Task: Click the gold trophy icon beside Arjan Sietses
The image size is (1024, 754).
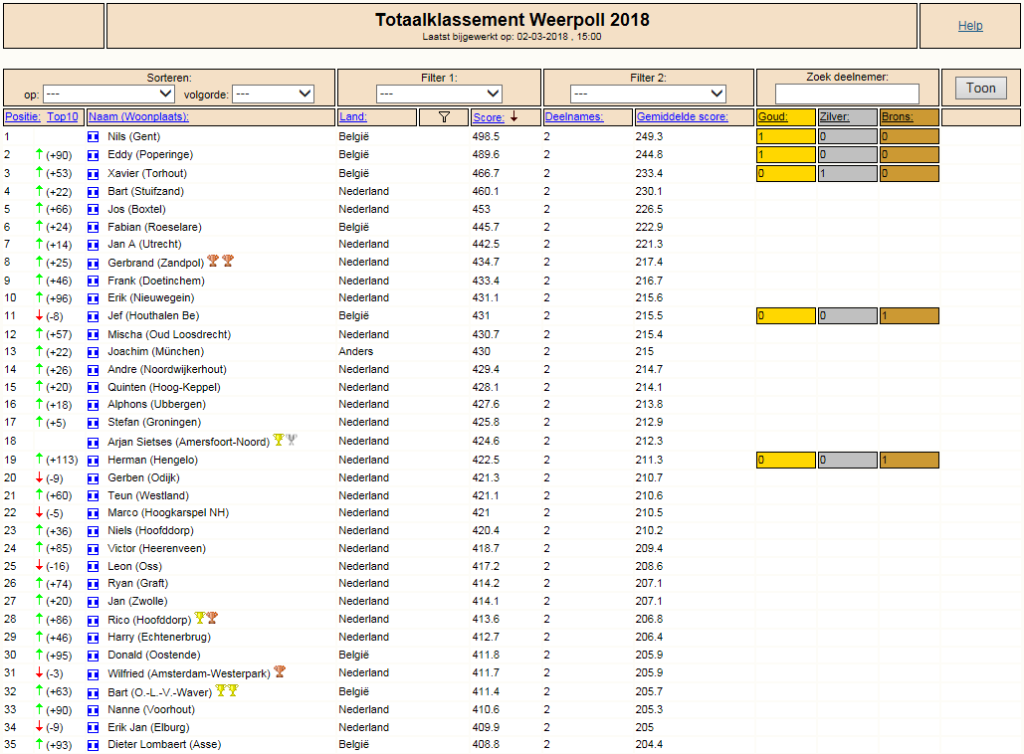Action: pyautogui.click(x=278, y=440)
